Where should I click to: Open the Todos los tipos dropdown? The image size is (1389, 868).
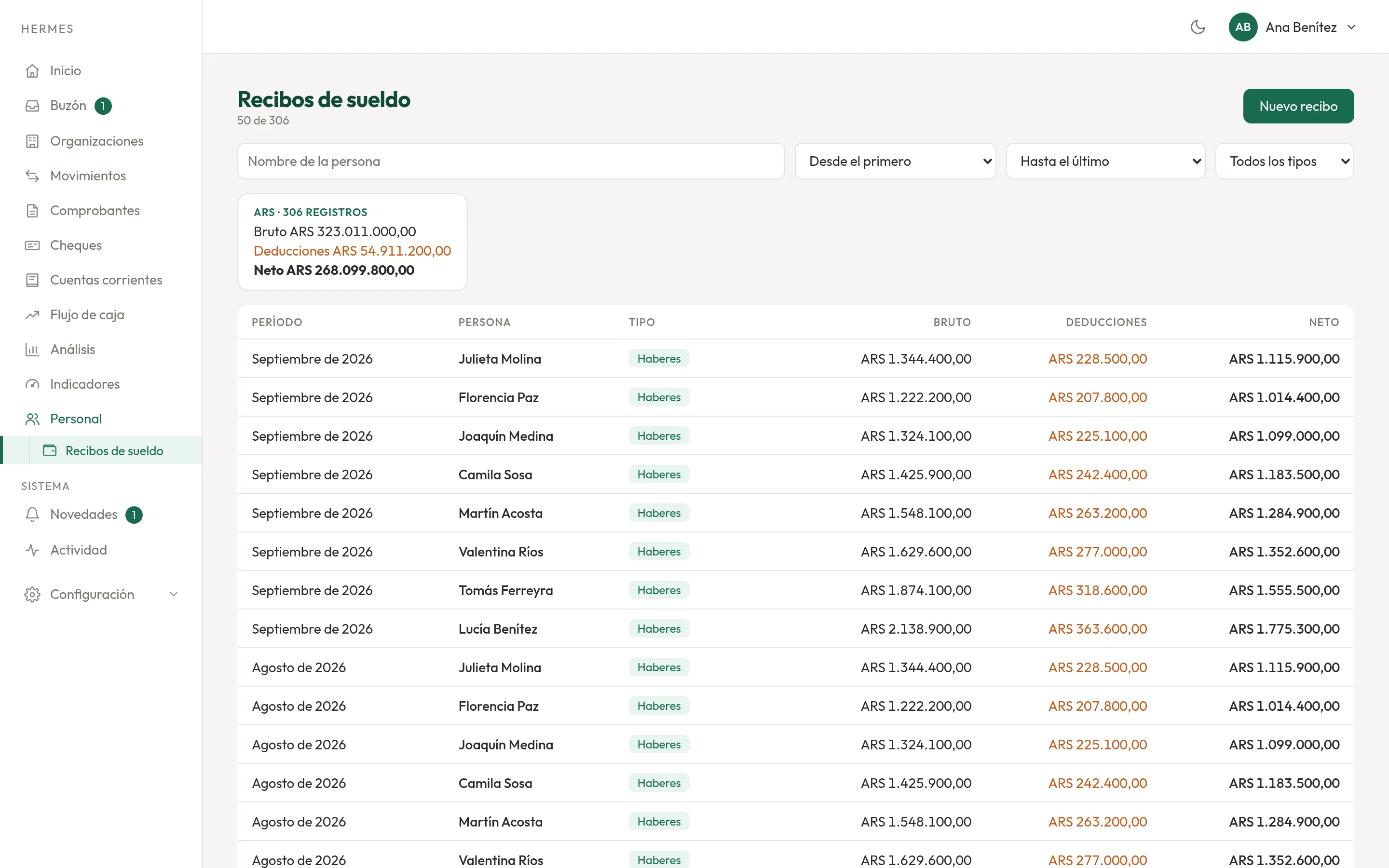(1284, 162)
